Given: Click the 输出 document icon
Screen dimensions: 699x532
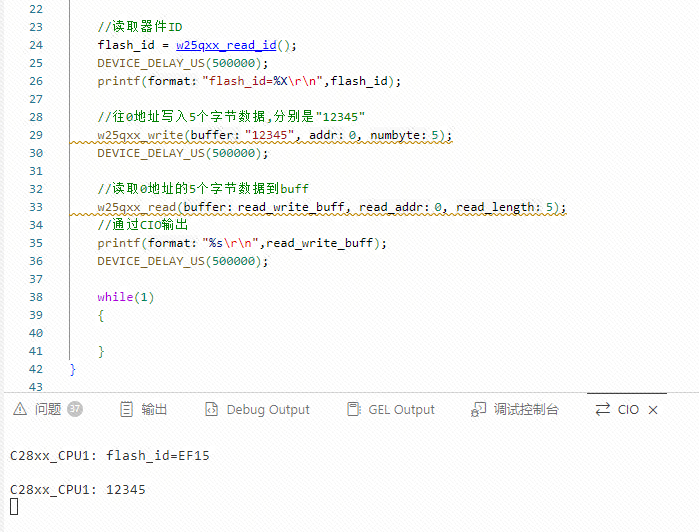Looking at the screenshot, I should (x=127, y=409).
